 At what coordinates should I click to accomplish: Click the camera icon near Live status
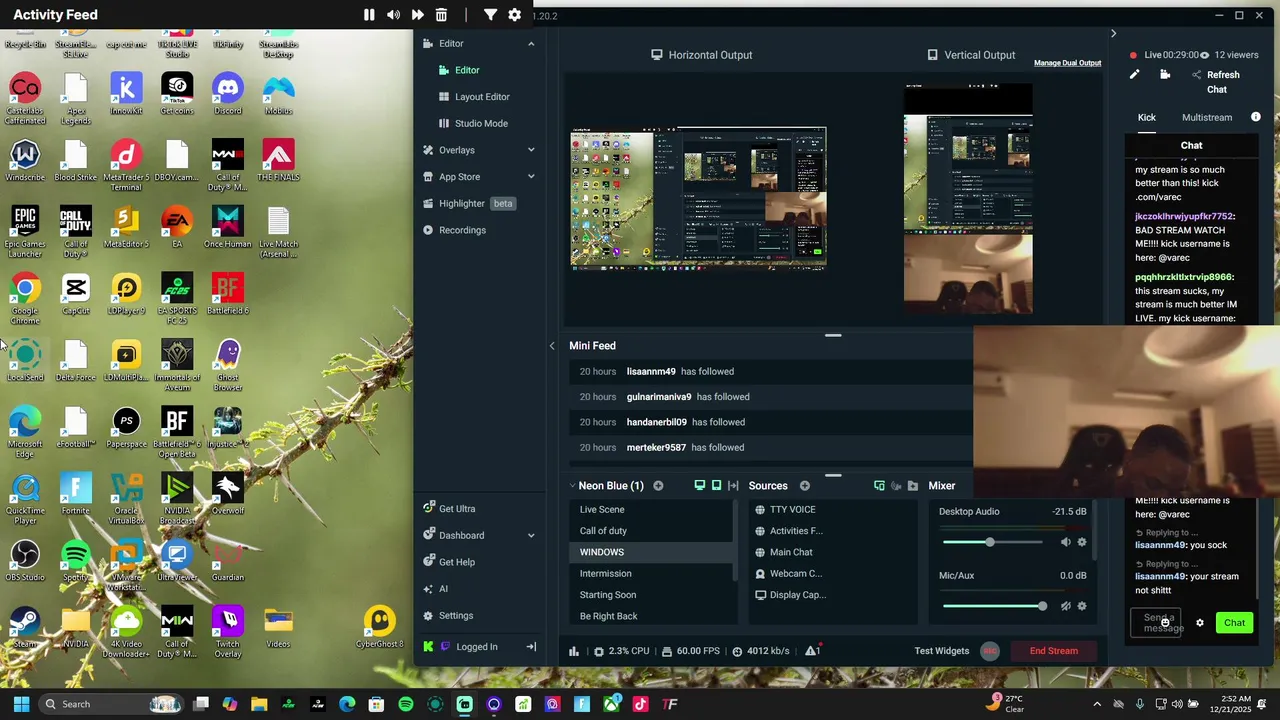(x=1165, y=75)
